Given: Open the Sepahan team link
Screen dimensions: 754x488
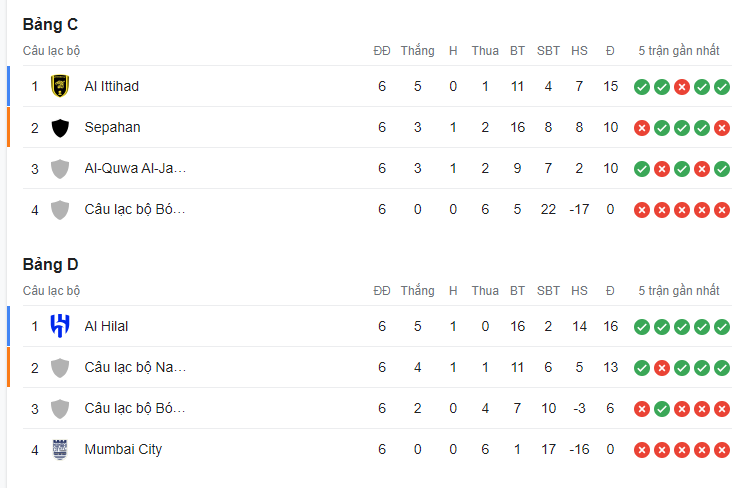Looking at the screenshot, I should (x=113, y=127).
